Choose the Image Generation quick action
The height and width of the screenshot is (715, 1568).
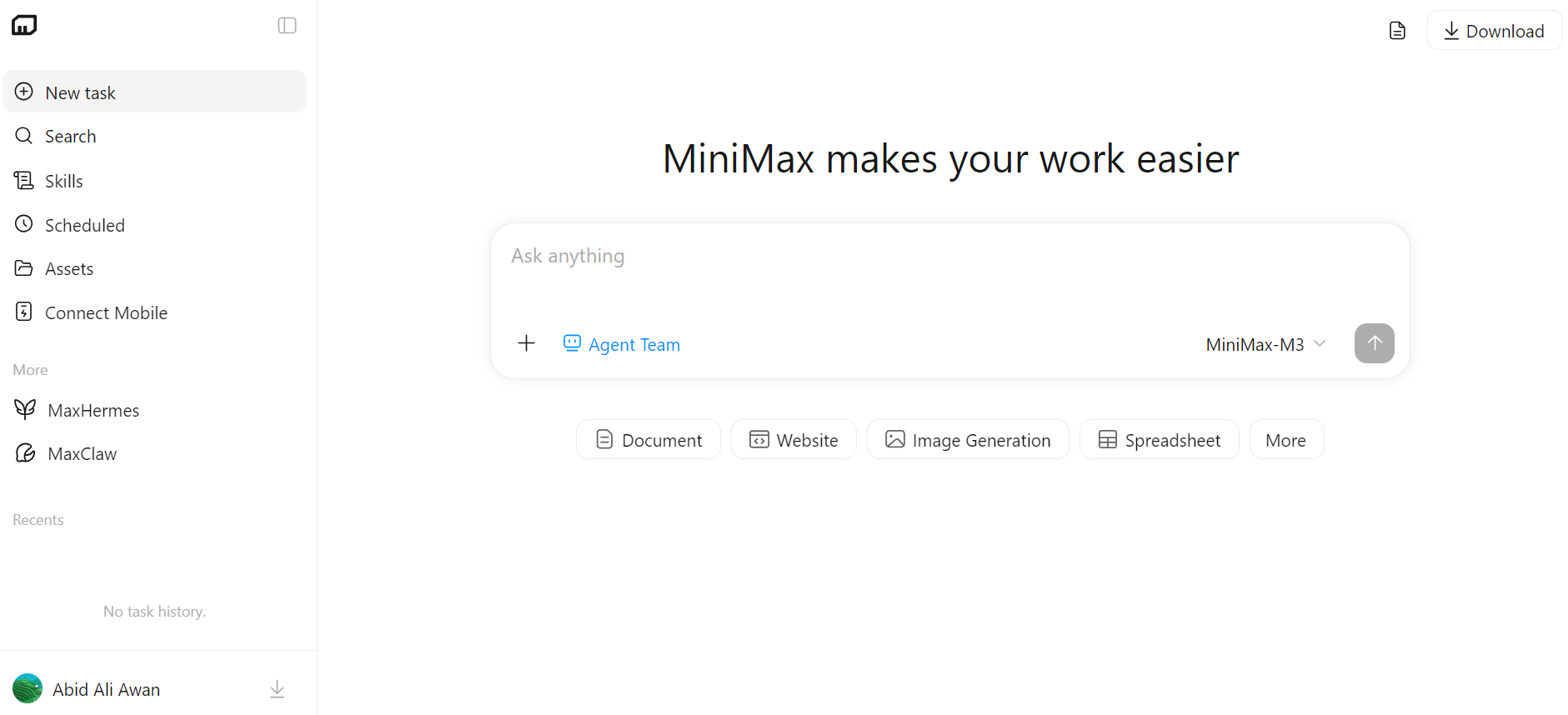(968, 439)
